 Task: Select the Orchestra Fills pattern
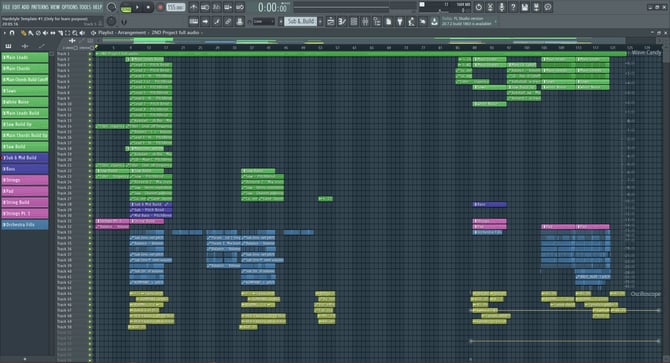[x=25, y=225]
